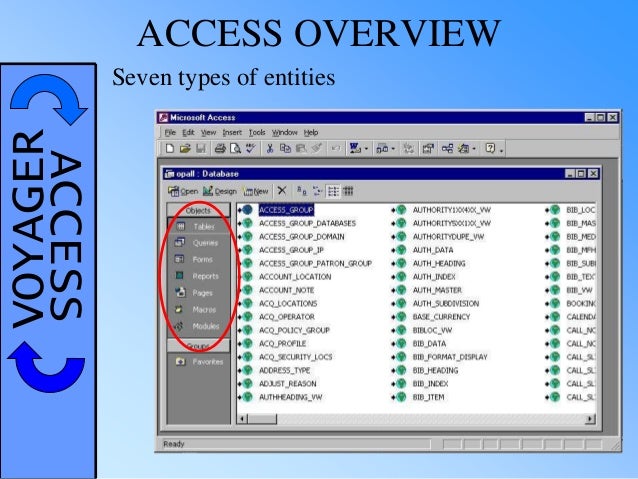Click the Copy toolbar icon
The height and width of the screenshot is (479, 638).
[285, 149]
